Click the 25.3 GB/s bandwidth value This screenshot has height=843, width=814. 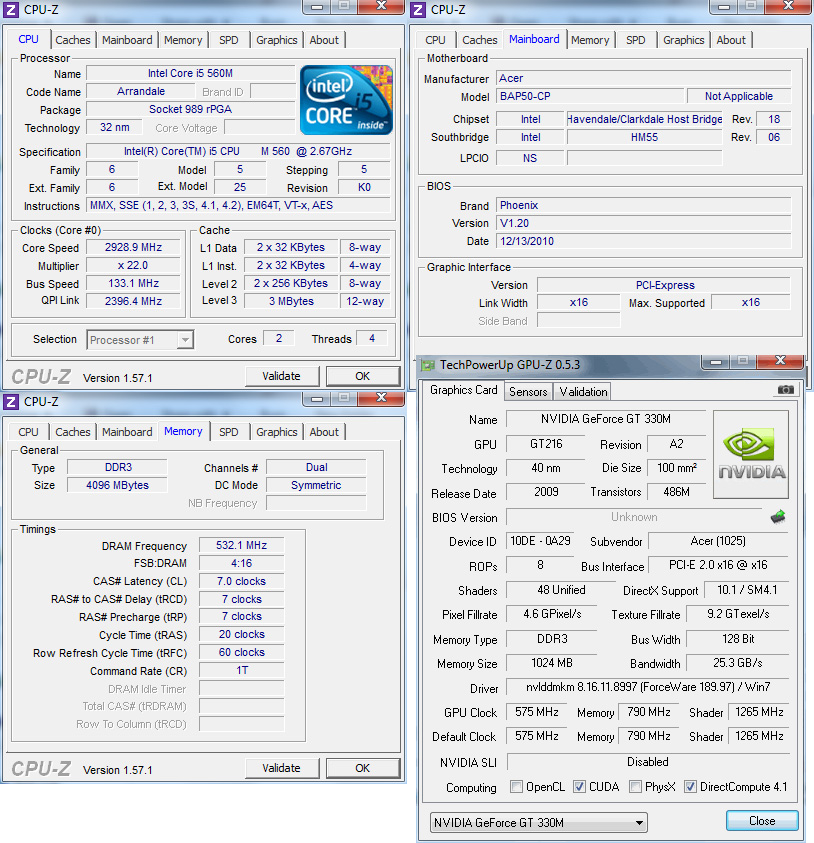pyautogui.click(x=738, y=663)
